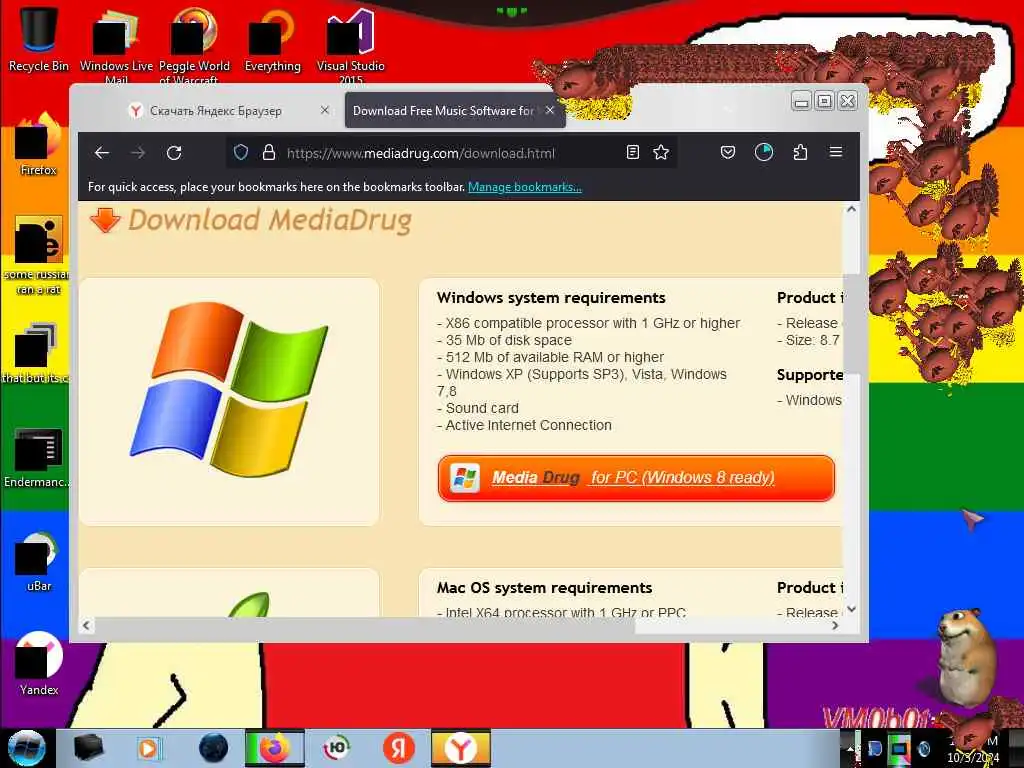Bookmark this page with the star icon
The height and width of the screenshot is (768, 1024).
(661, 153)
